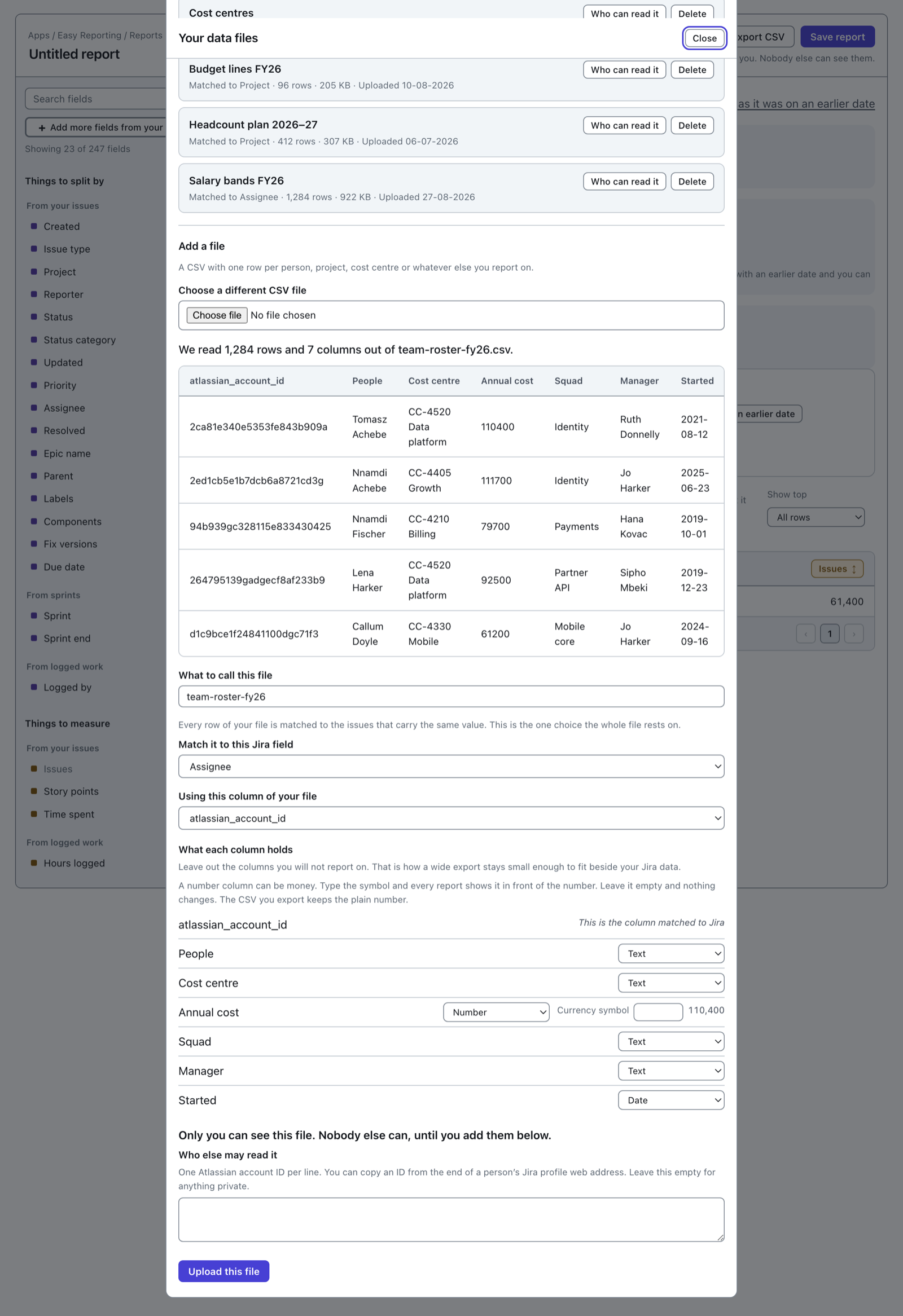Click Add more fields from your files
Image resolution: width=903 pixels, height=1316 pixels.
coord(97,127)
